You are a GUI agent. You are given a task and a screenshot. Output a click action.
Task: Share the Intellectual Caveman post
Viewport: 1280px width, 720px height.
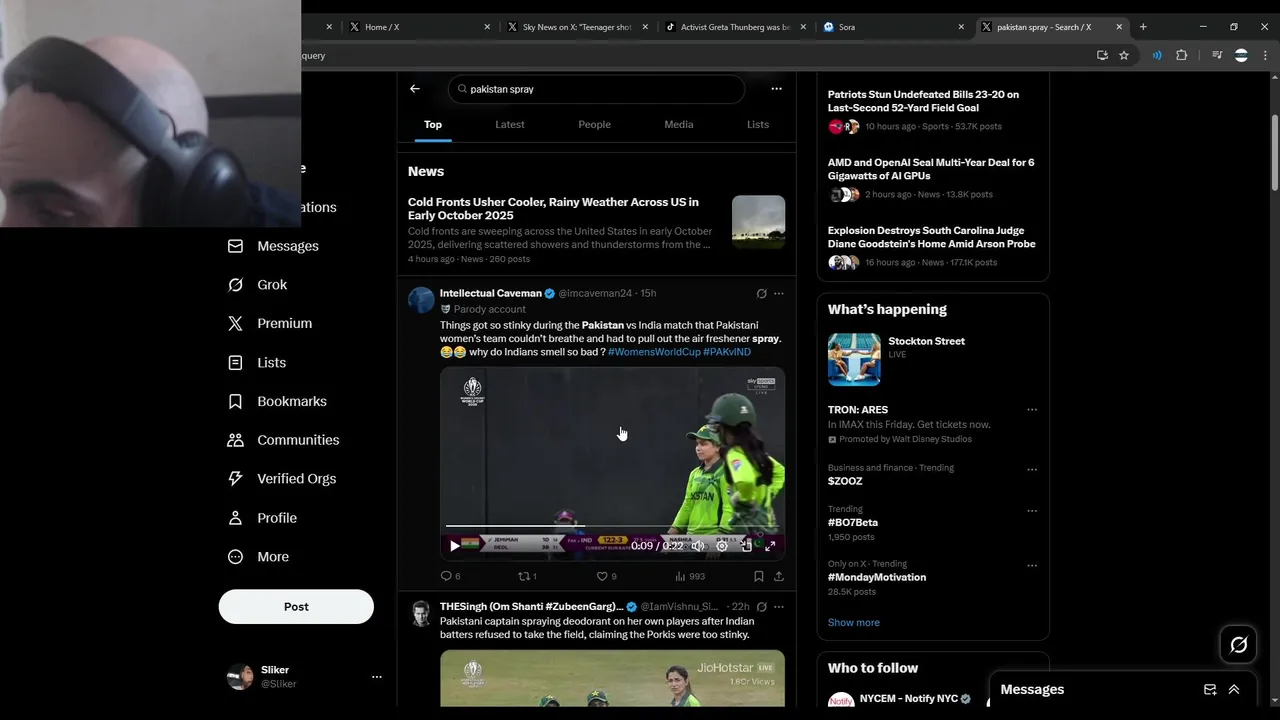coord(779,576)
